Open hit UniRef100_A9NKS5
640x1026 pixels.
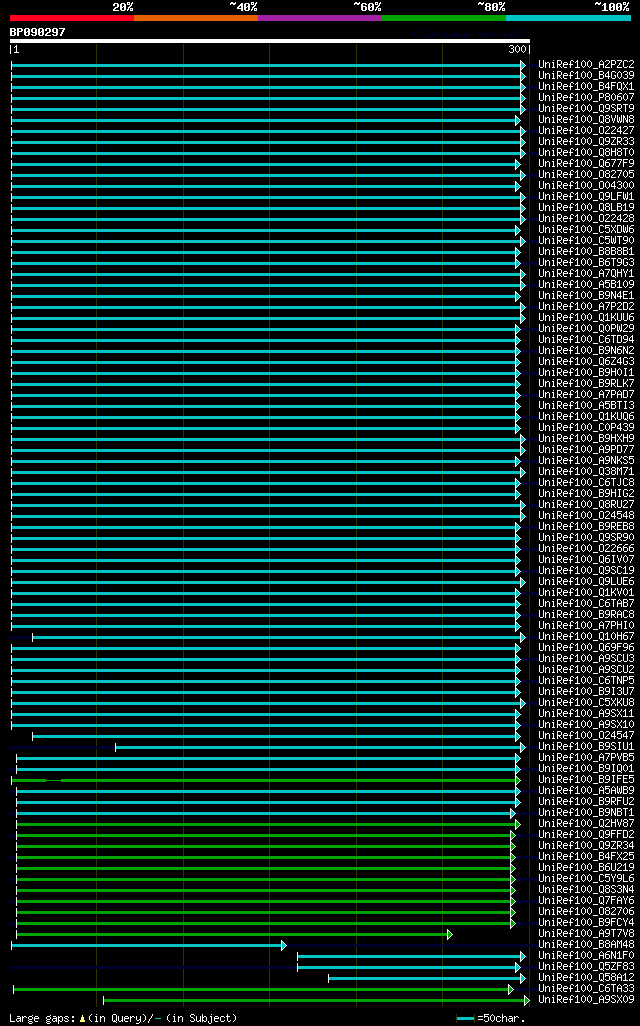(586, 461)
